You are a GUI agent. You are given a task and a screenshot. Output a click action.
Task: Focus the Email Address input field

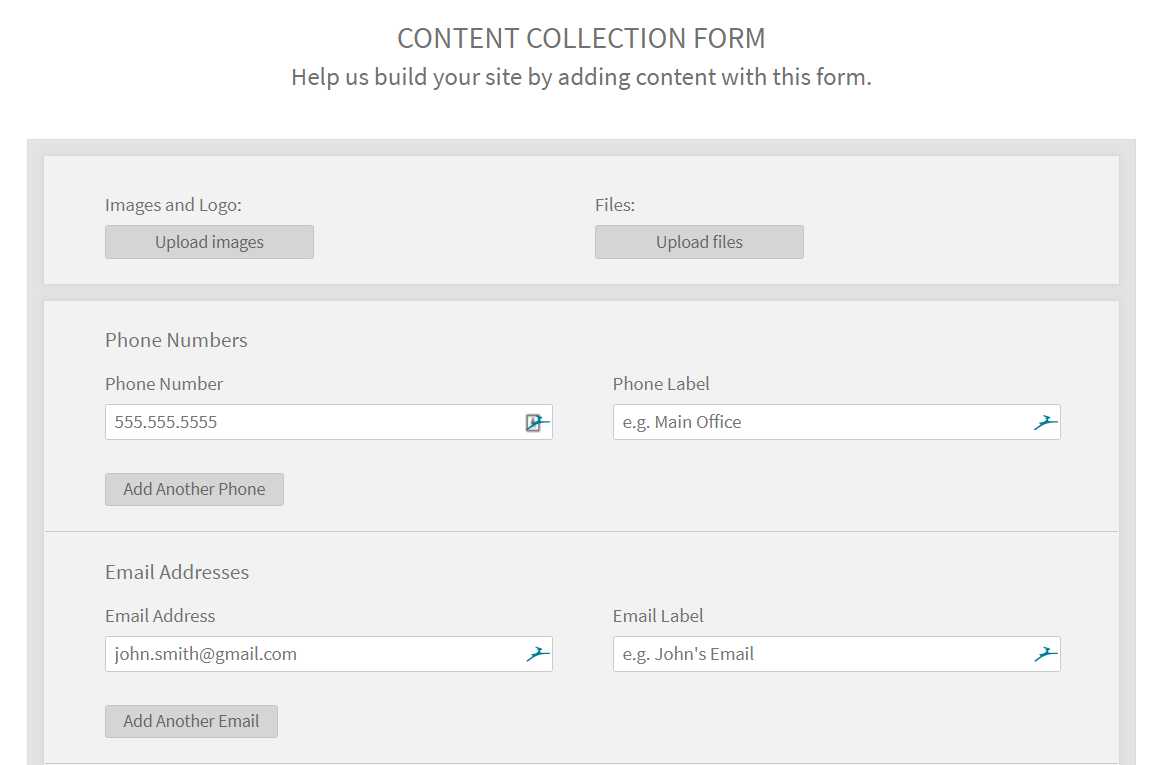pos(310,655)
